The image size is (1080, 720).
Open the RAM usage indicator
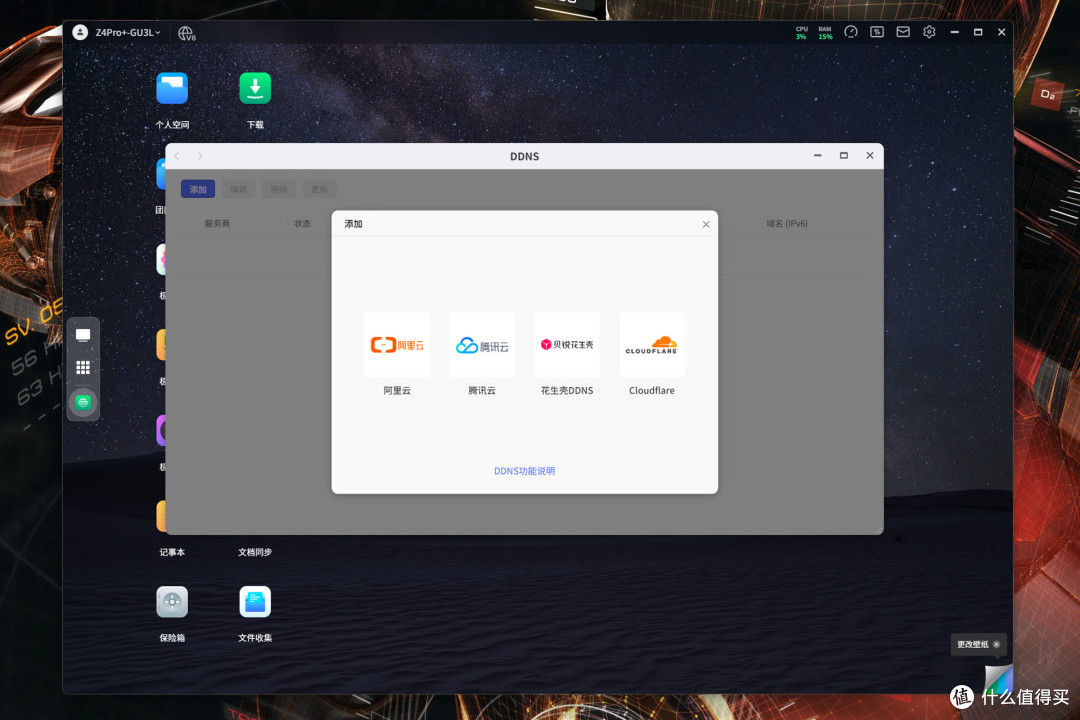[825, 33]
